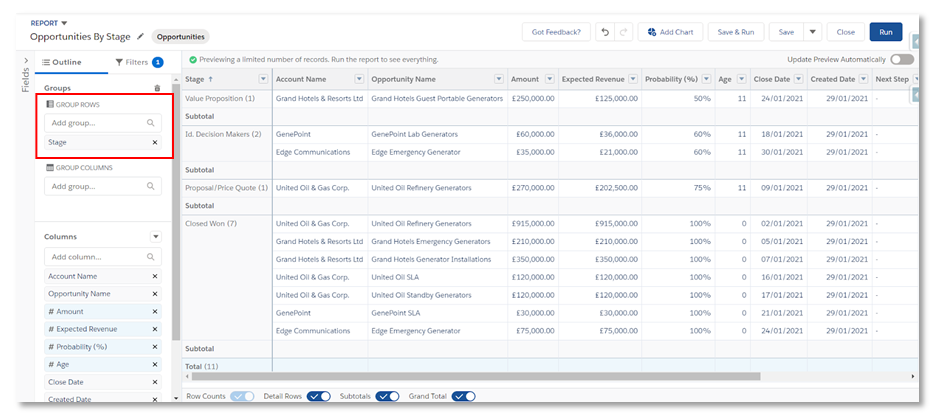The width and height of the screenshot is (940, 420).
Task: Remove Age column with X
Action: point(155,364)
